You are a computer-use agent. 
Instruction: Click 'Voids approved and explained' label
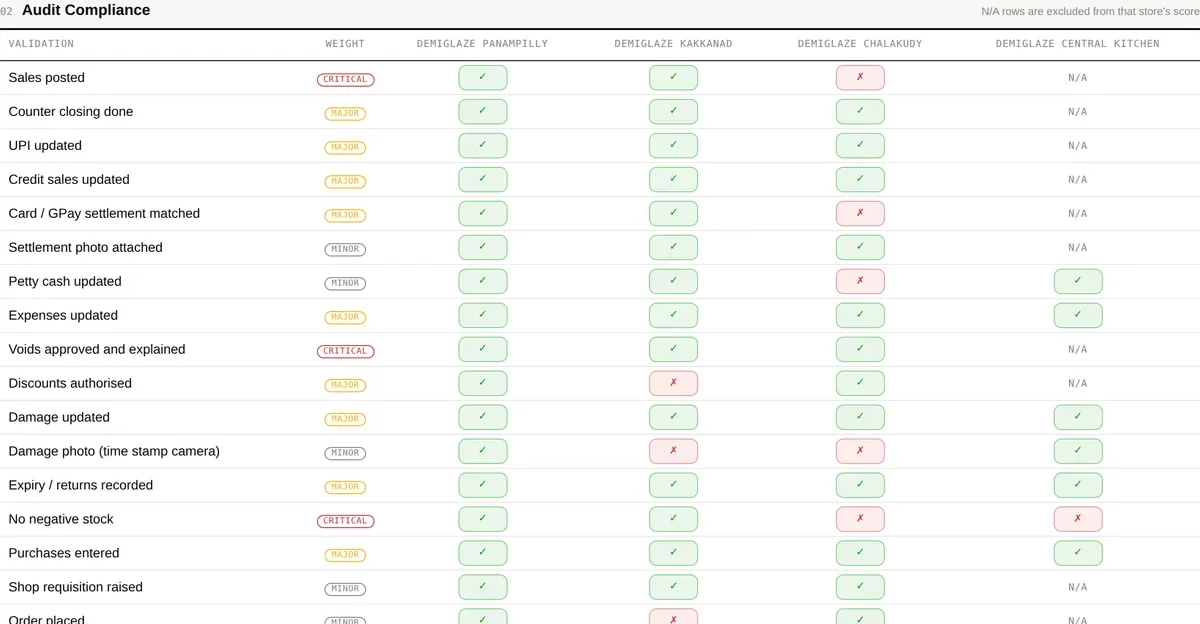97,350
